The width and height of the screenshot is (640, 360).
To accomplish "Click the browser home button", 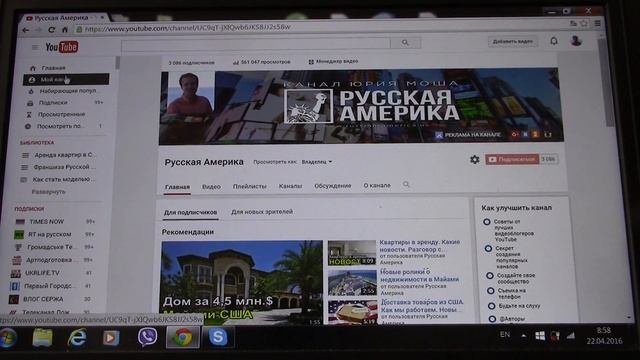I will [64, 29].
